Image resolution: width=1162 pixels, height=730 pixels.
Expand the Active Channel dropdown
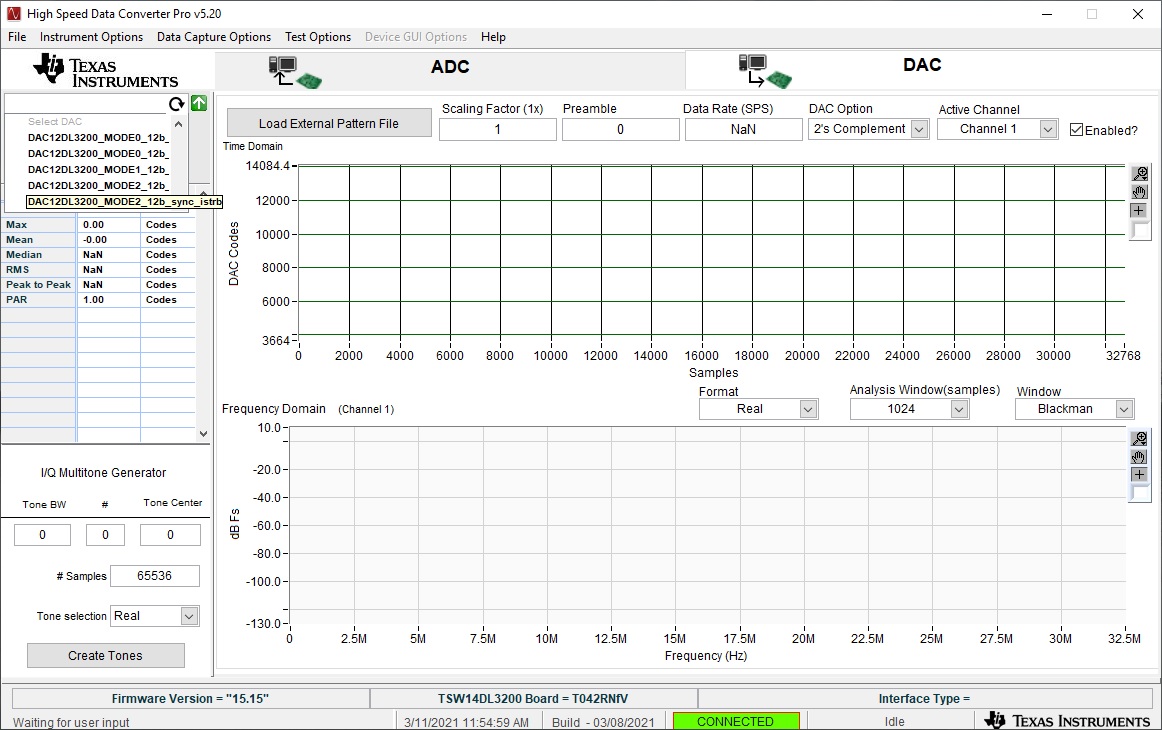(1048, 129)
